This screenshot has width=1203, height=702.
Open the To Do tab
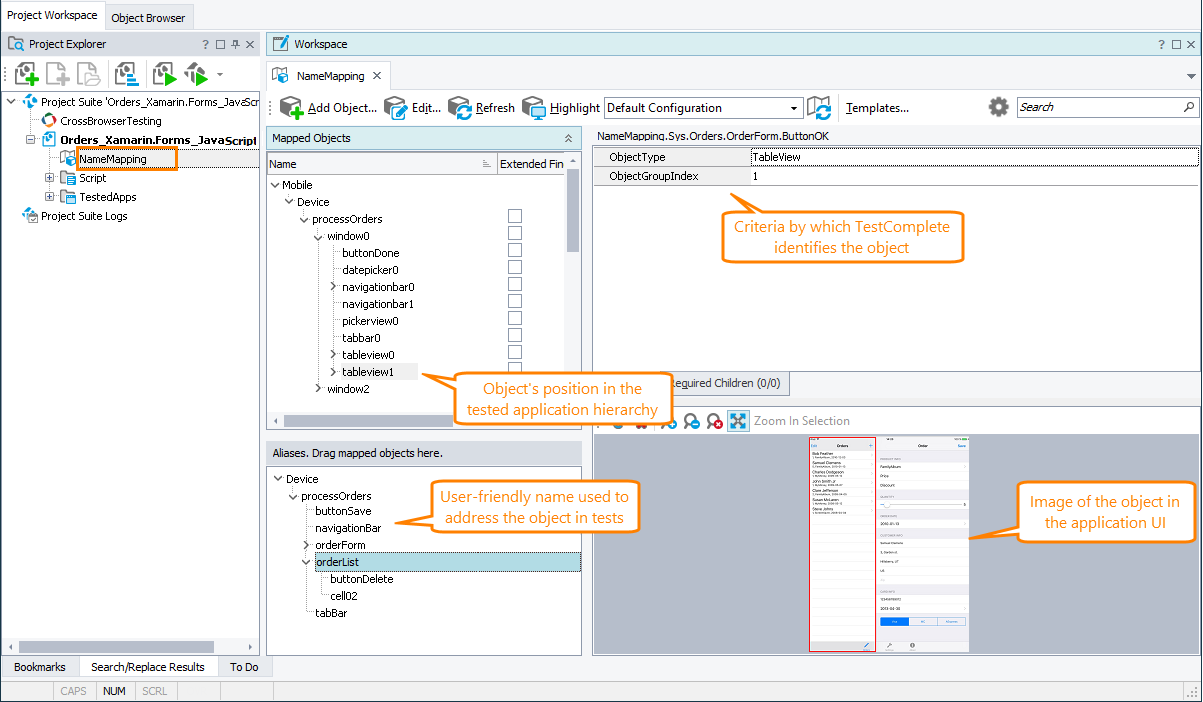244,667
